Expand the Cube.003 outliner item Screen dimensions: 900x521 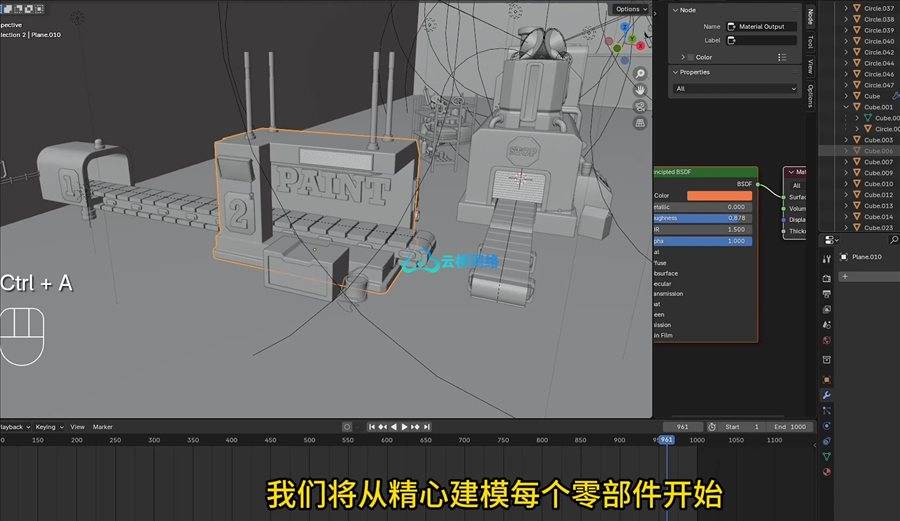coord(846,140)
